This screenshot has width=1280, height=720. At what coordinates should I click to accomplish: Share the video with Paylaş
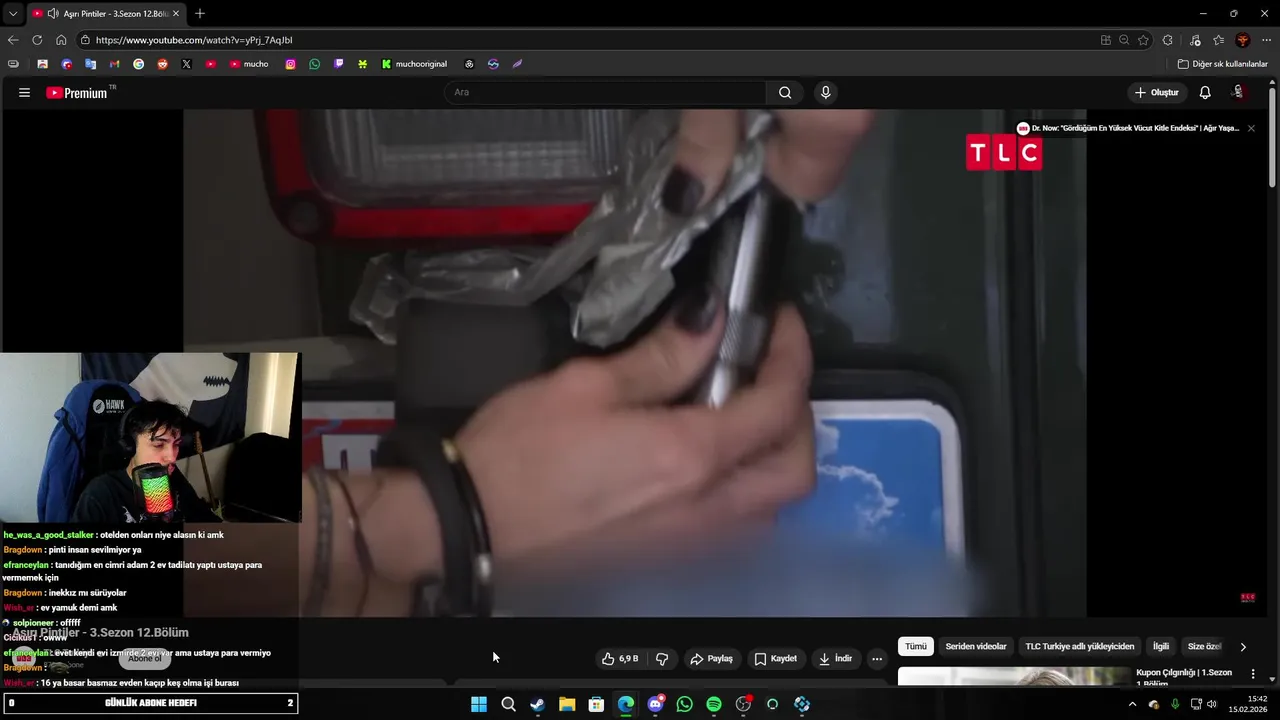712,659
